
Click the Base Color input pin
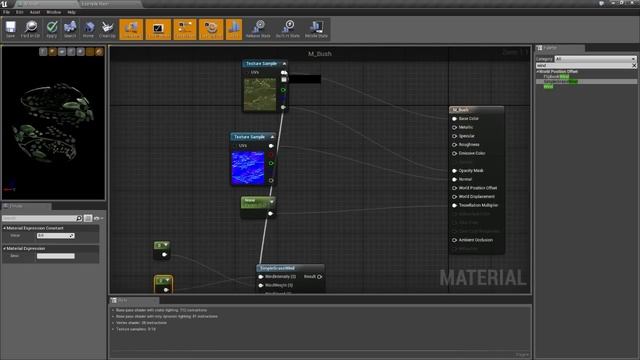tap(454, 119)
